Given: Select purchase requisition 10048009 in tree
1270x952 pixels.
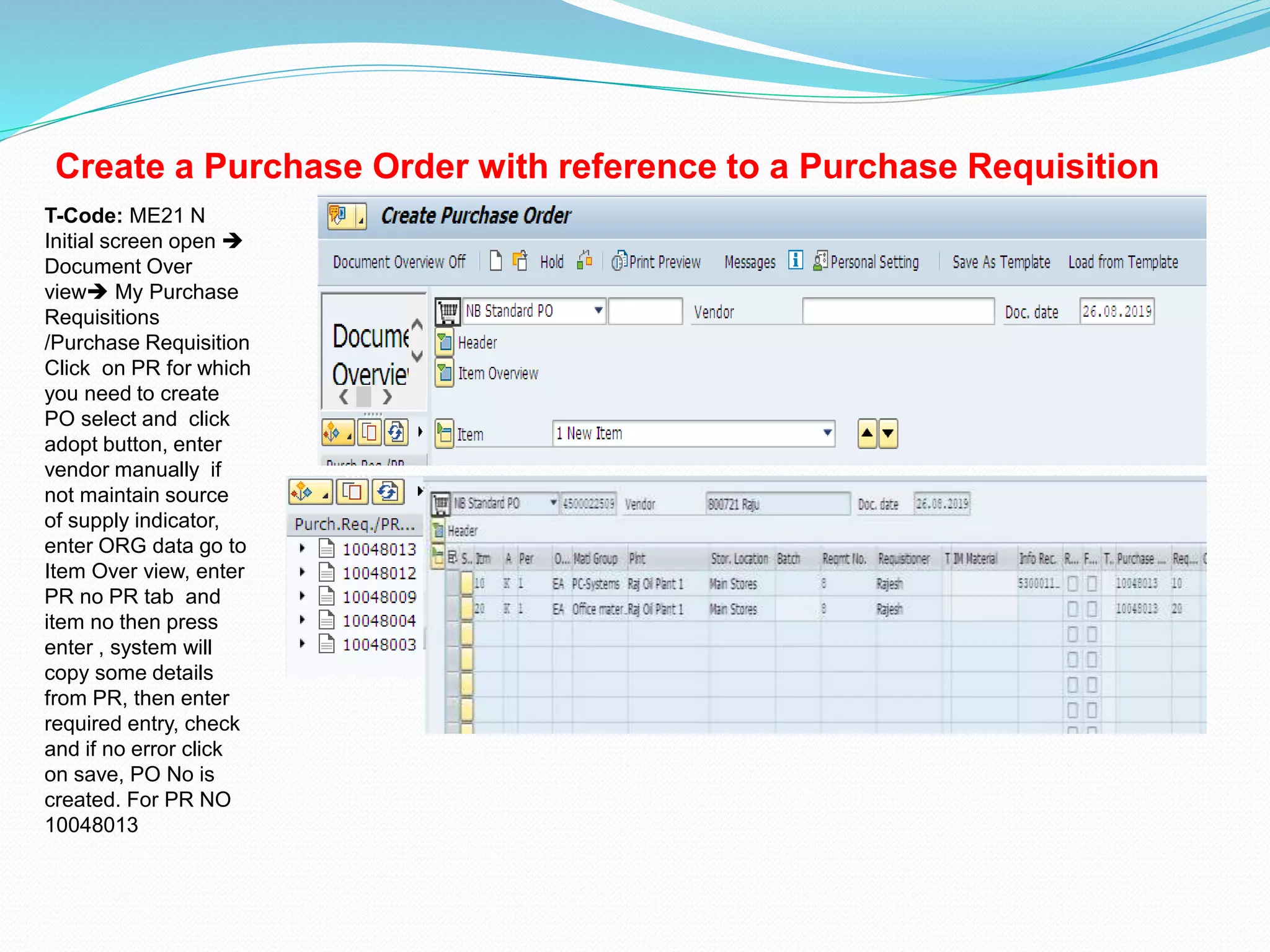Looking at the screenshot, I should pos(379,597).
